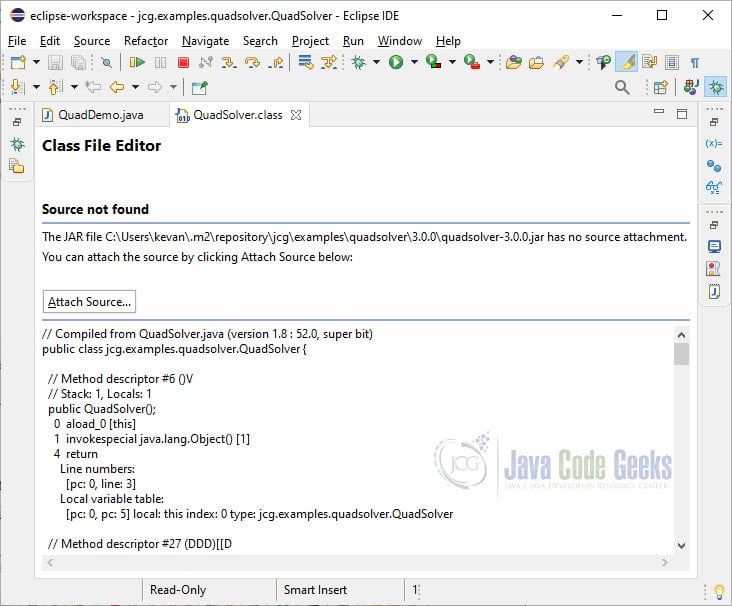Screen dimensions: 732x606
Task: Click the Disconnect icon
Action: coord(206,62)
